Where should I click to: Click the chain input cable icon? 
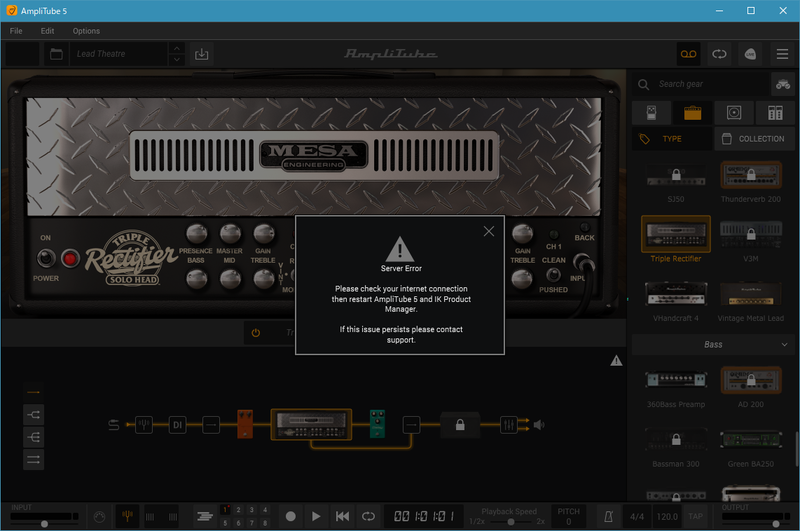pos(114,424)
